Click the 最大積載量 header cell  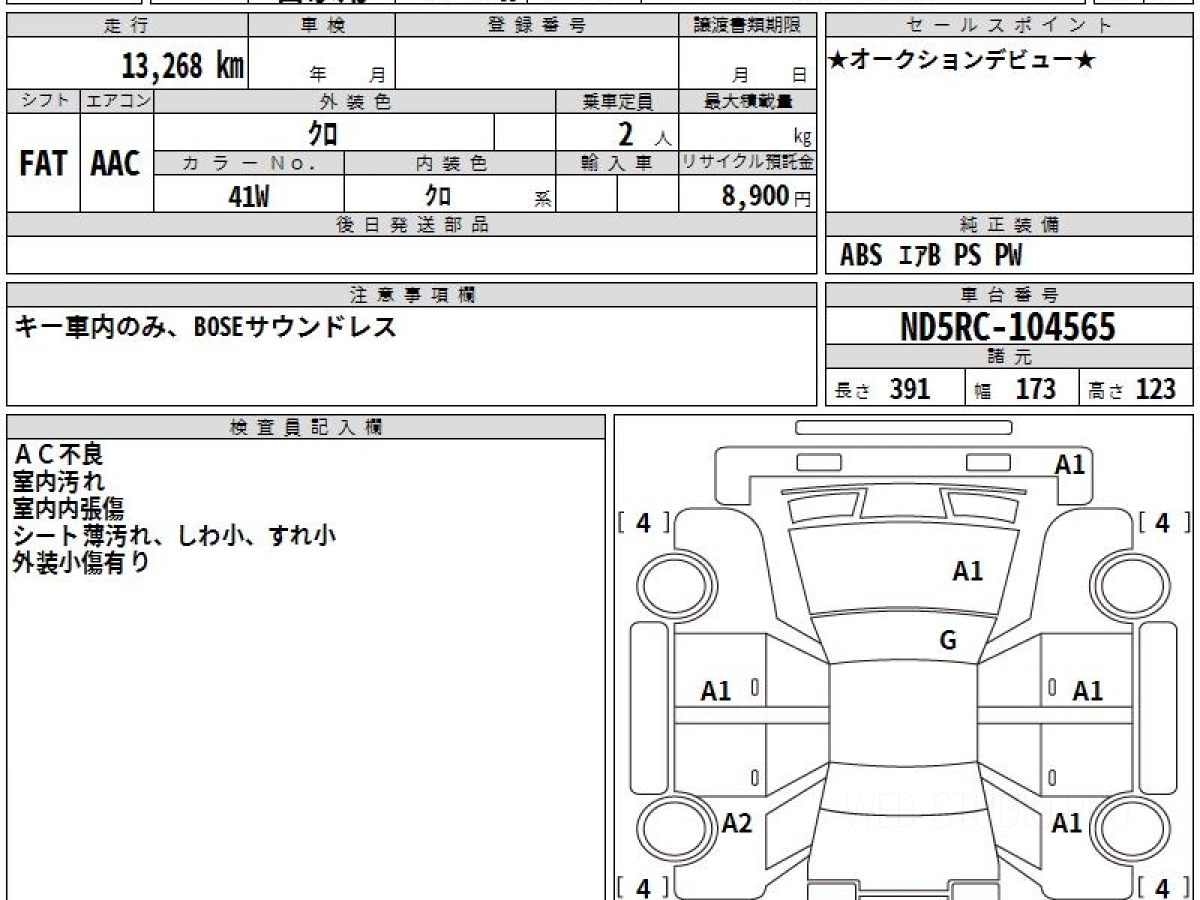click(747, 101)
